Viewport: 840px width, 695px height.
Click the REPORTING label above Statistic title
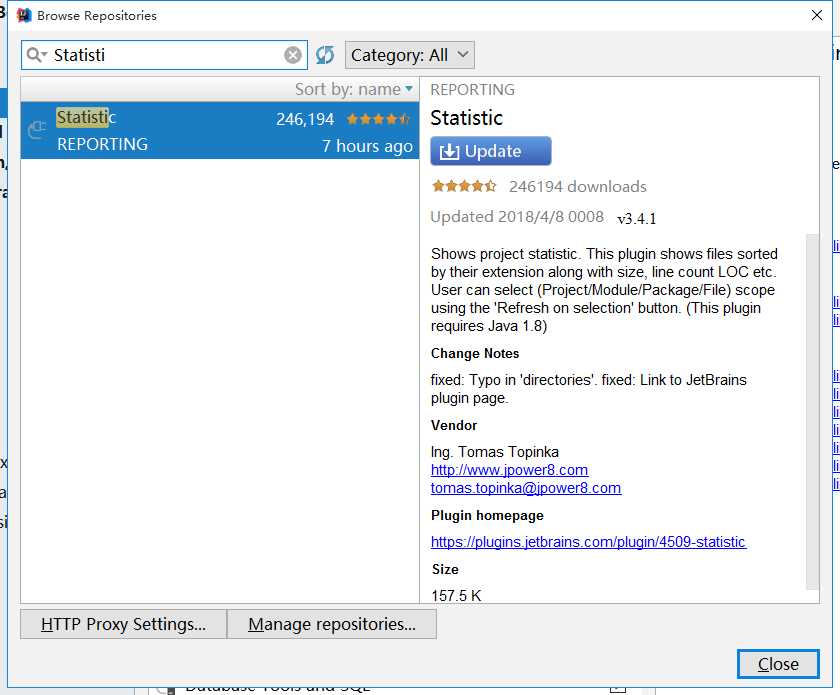click(x=472, y=89)
